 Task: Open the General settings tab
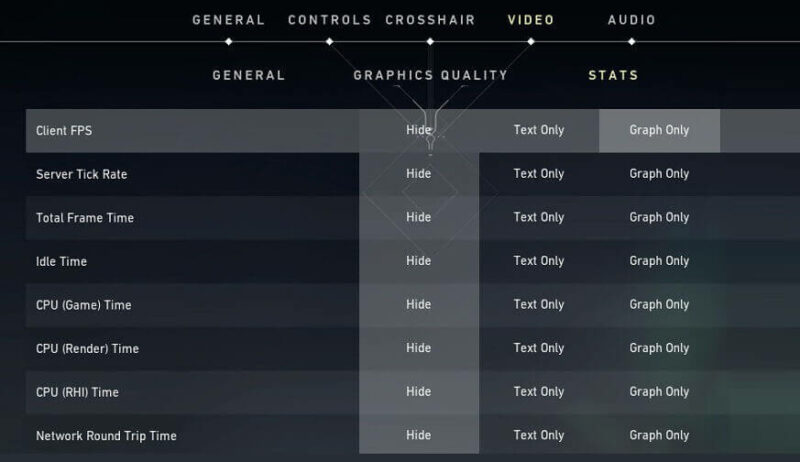(x=229, y=20)
